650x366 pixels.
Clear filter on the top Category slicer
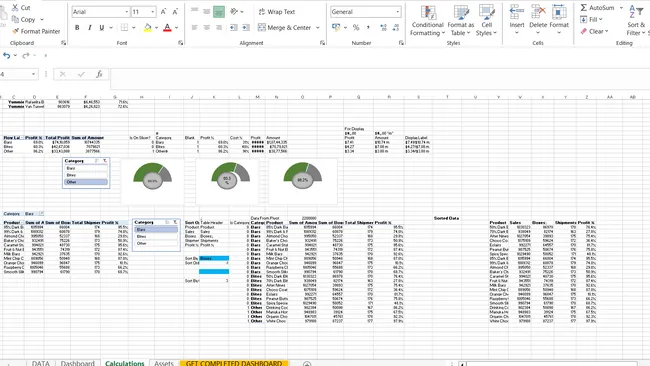(105, 161)
